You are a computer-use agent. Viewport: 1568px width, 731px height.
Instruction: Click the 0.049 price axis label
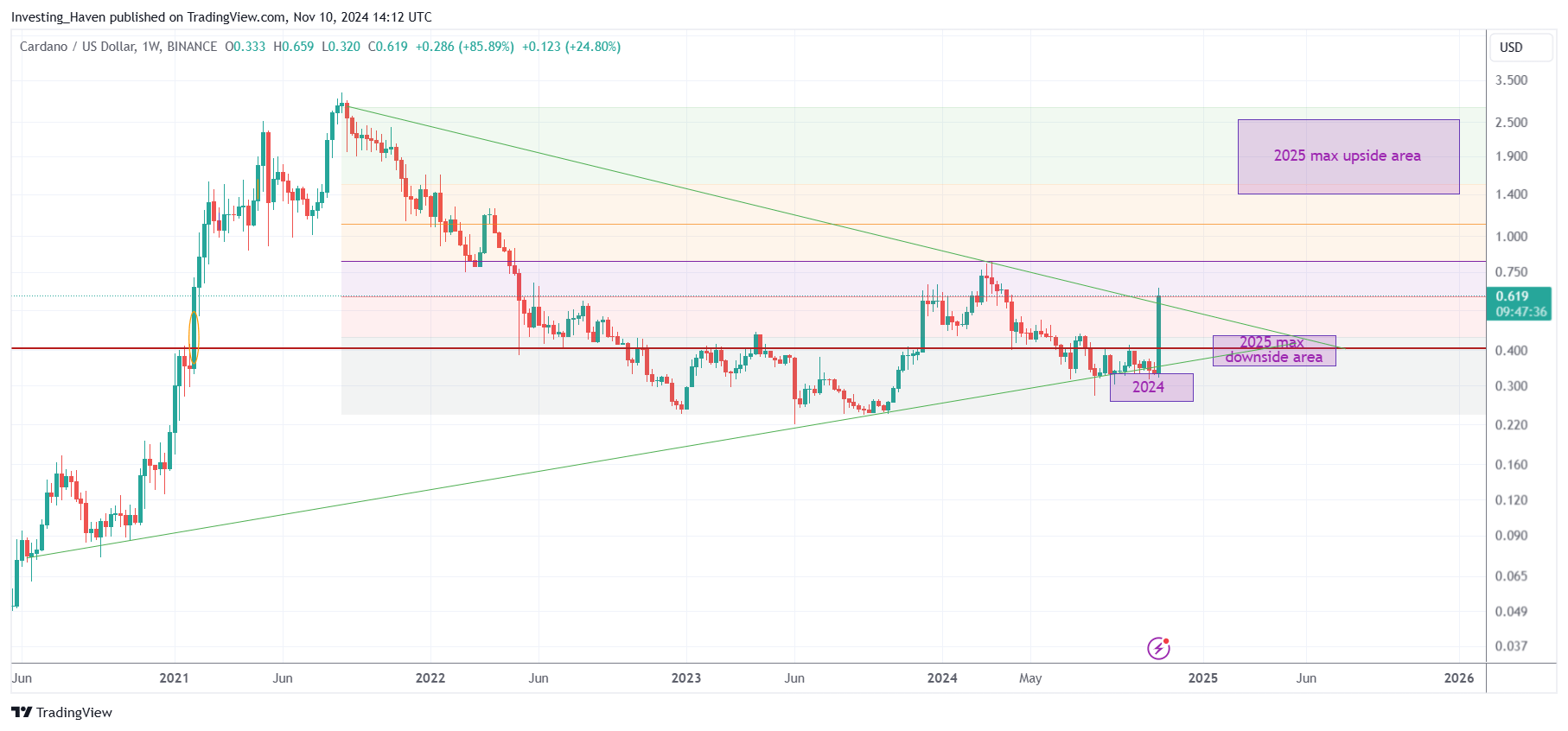pos(1511,612)
